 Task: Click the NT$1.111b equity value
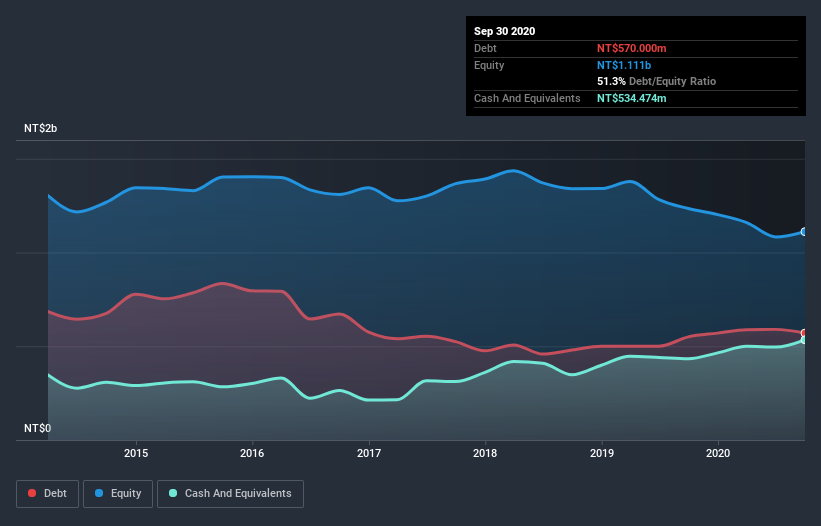click(624, 65)
